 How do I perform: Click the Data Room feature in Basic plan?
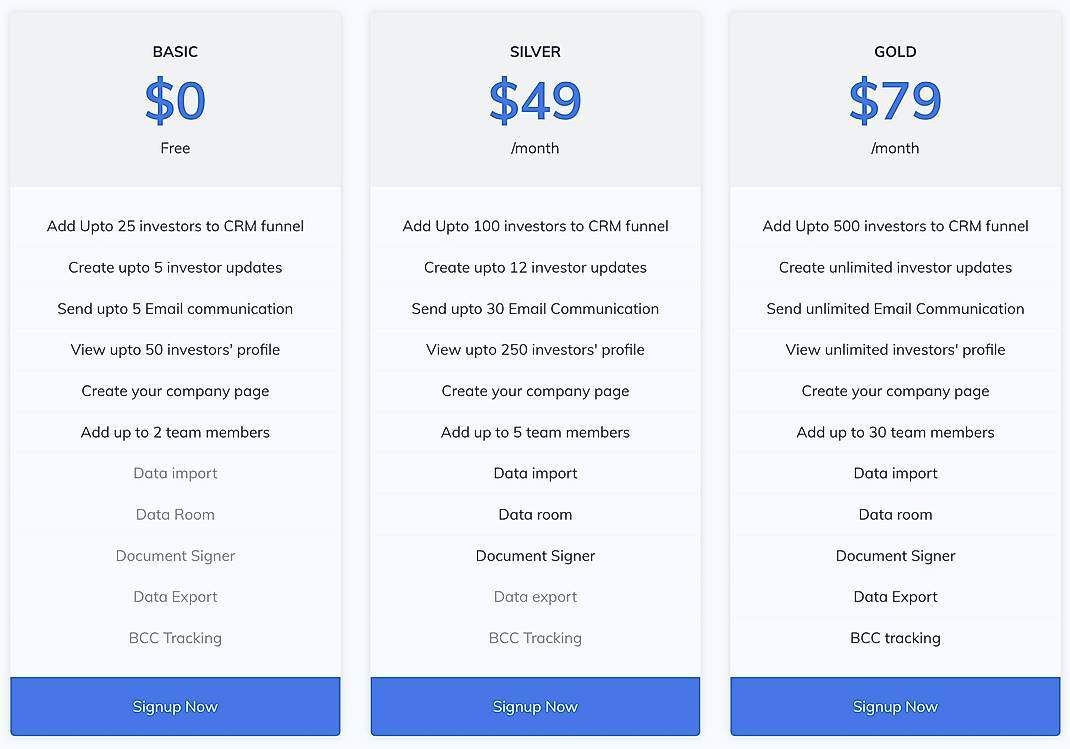175,514
